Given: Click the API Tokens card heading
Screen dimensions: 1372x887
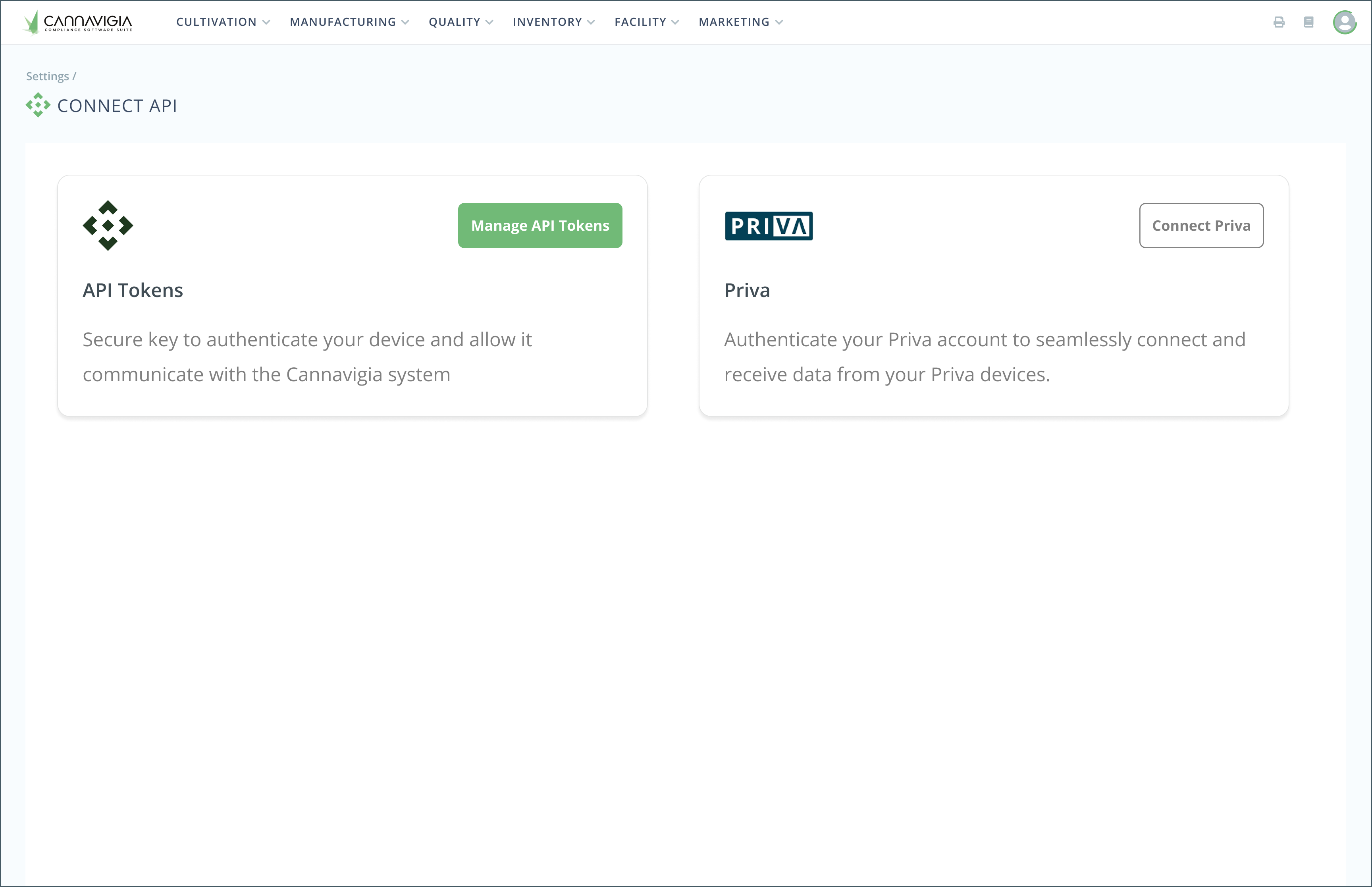Looking at the screenshot, I should (x=133, y=290).
